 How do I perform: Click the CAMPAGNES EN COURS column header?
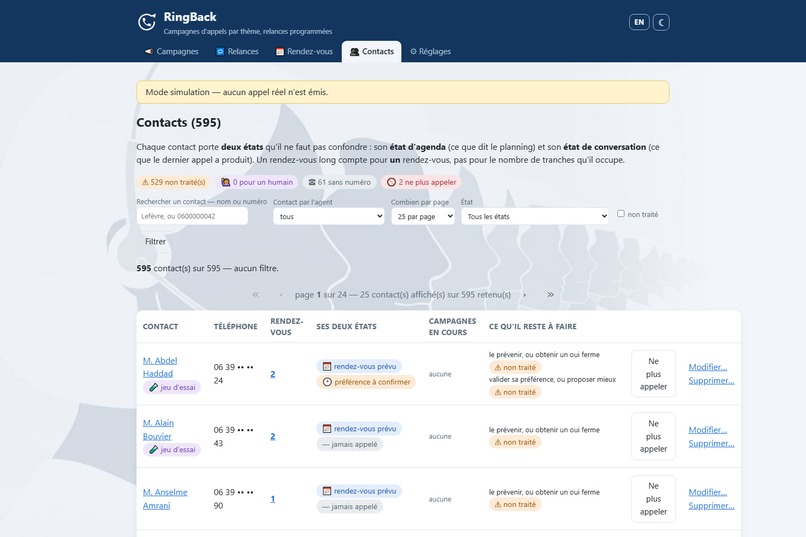pyautogui.click(x=452, y=327)
